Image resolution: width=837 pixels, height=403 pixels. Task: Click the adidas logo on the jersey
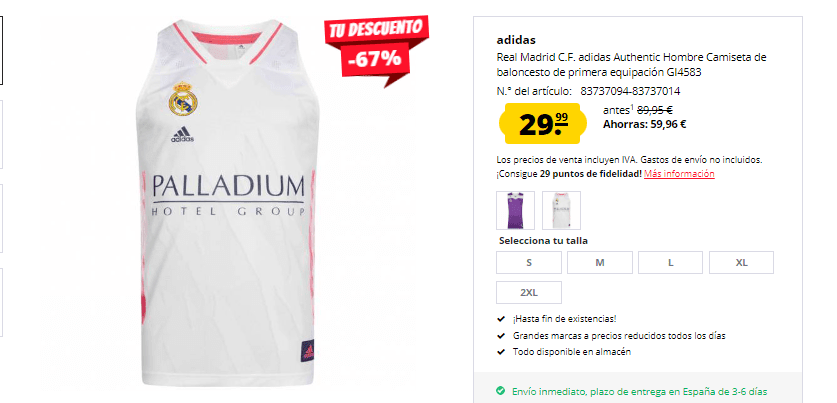[x=183, y=135]
